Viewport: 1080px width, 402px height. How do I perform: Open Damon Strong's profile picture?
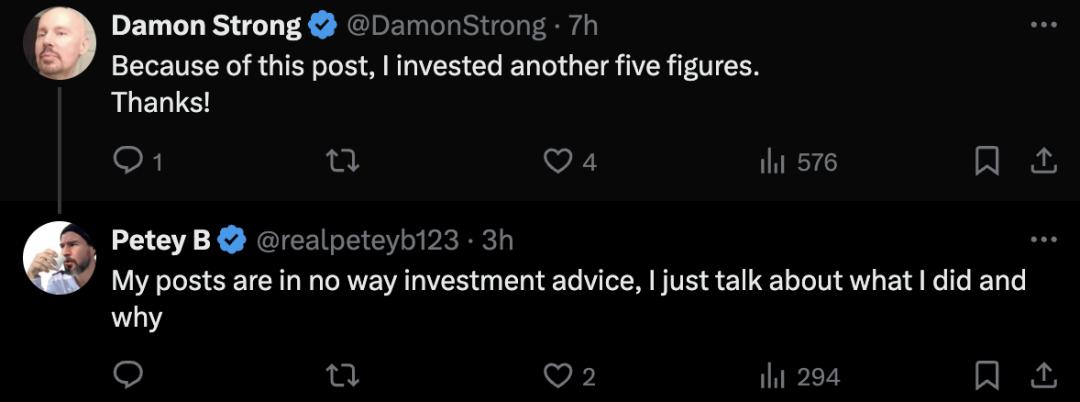pos(59,43)
